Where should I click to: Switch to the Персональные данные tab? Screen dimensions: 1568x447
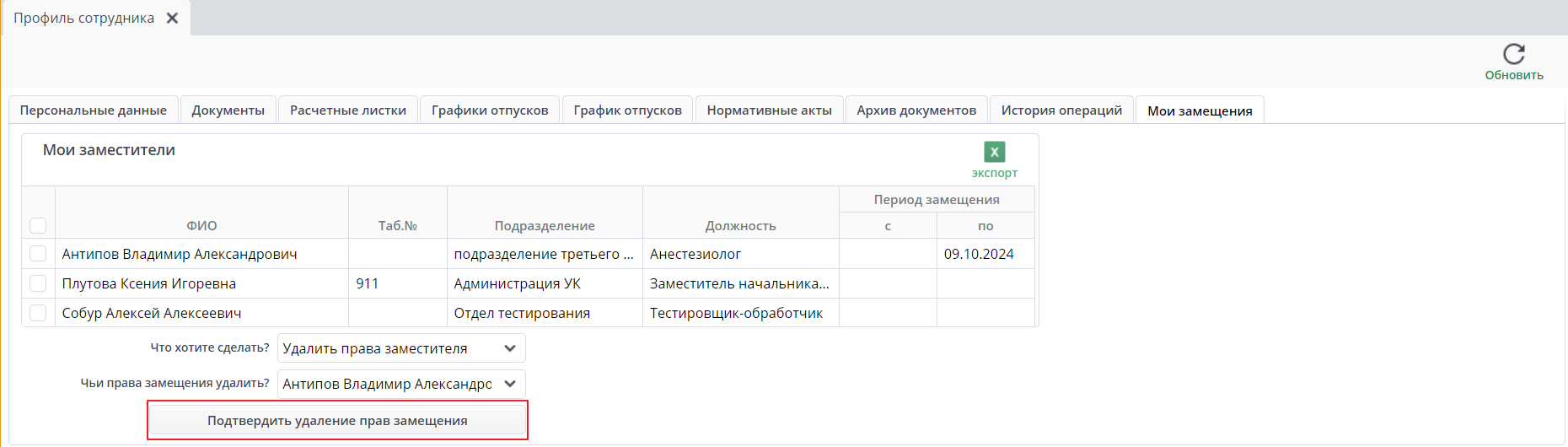click(x=94, y=110)
